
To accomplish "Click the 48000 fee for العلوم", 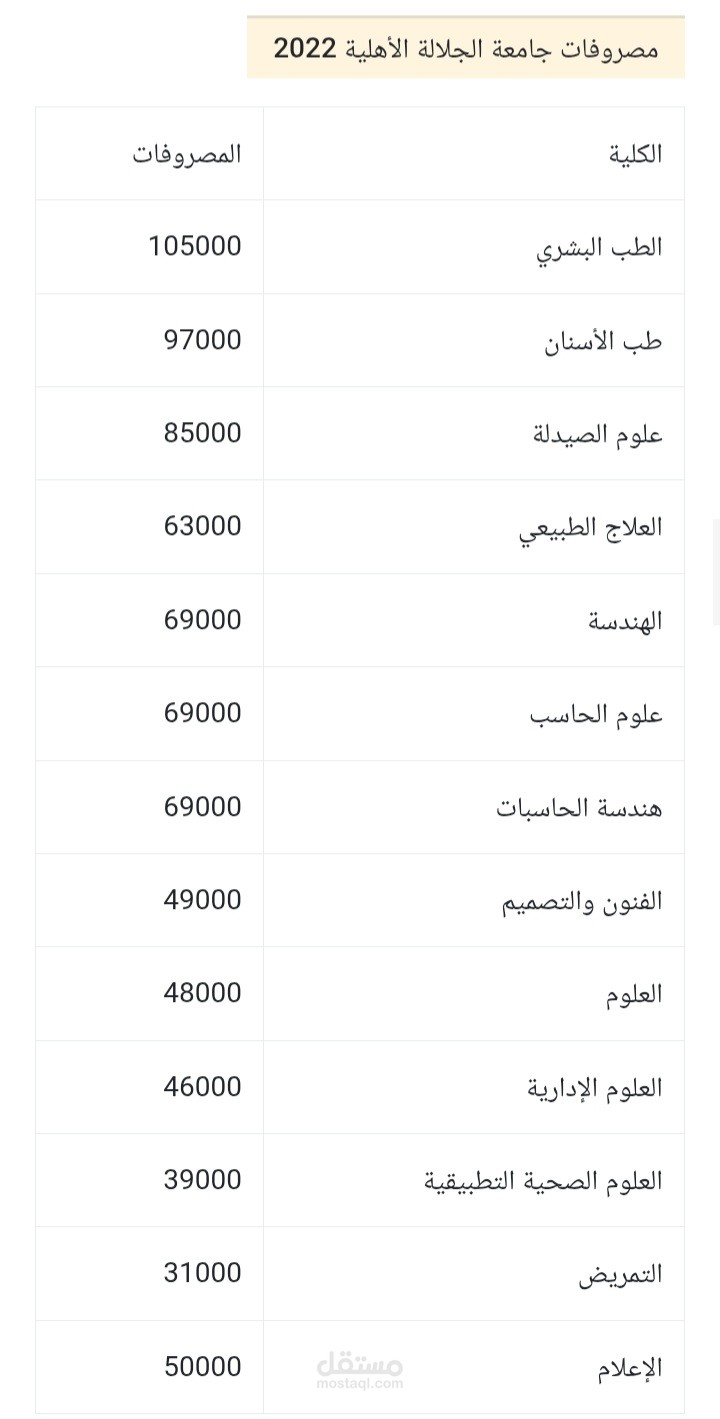I will point(203,993).
